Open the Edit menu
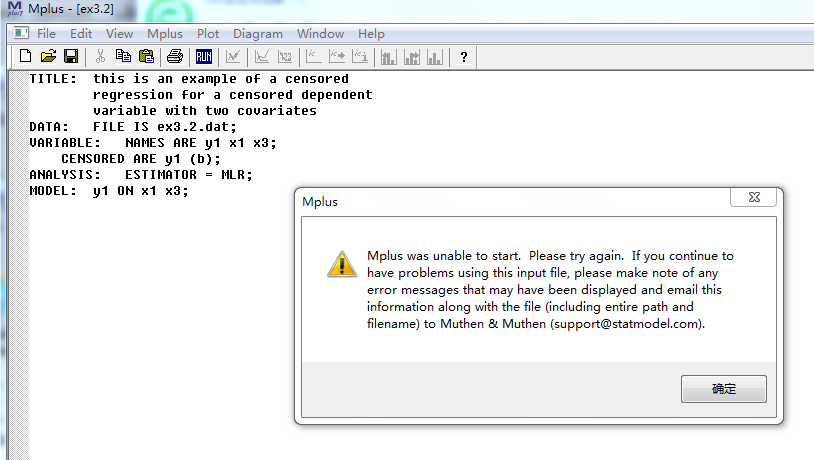814x460 pixels. point(81,34)
